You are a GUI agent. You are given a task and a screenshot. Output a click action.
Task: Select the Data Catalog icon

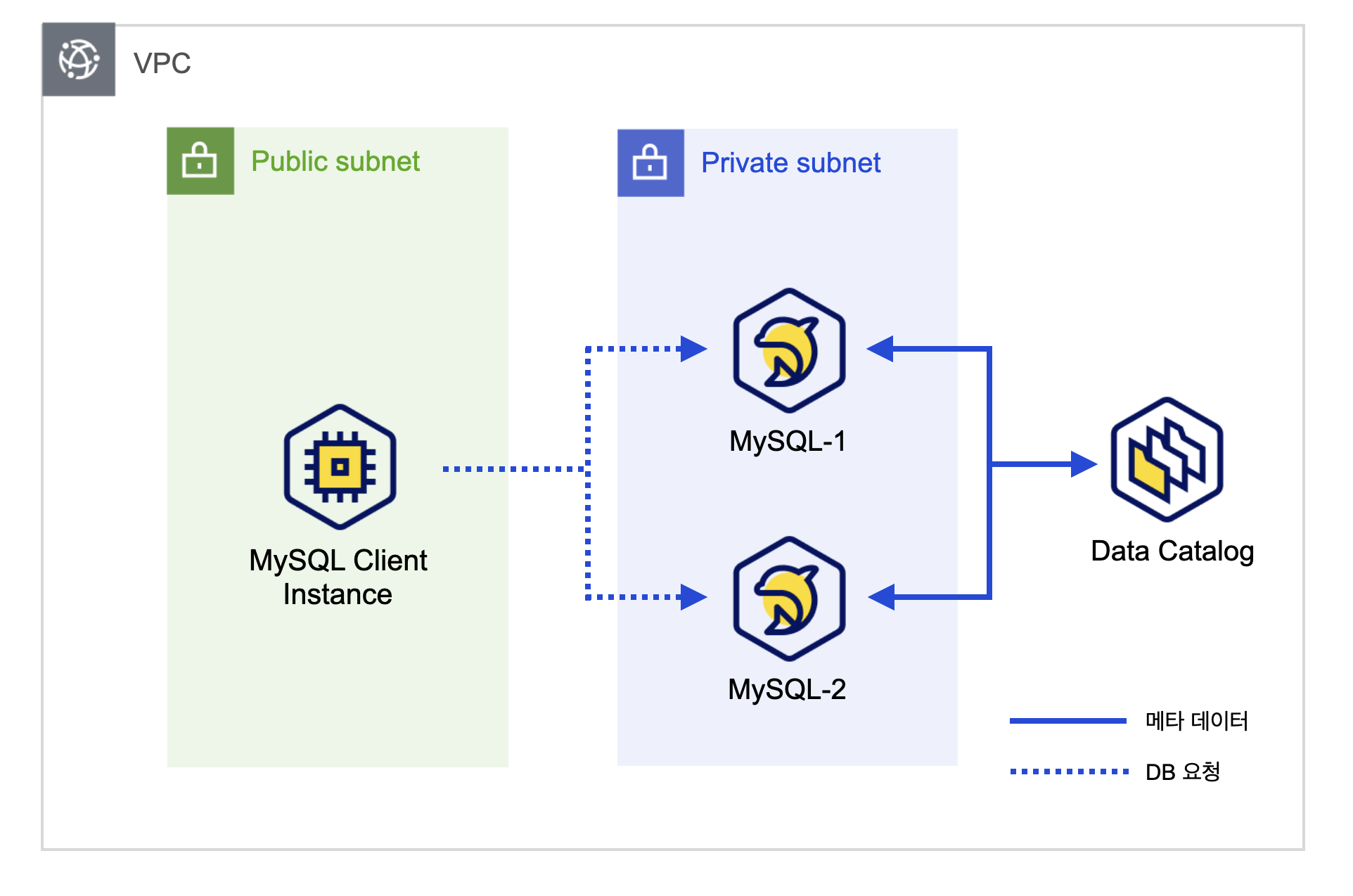click(1167, 460)
